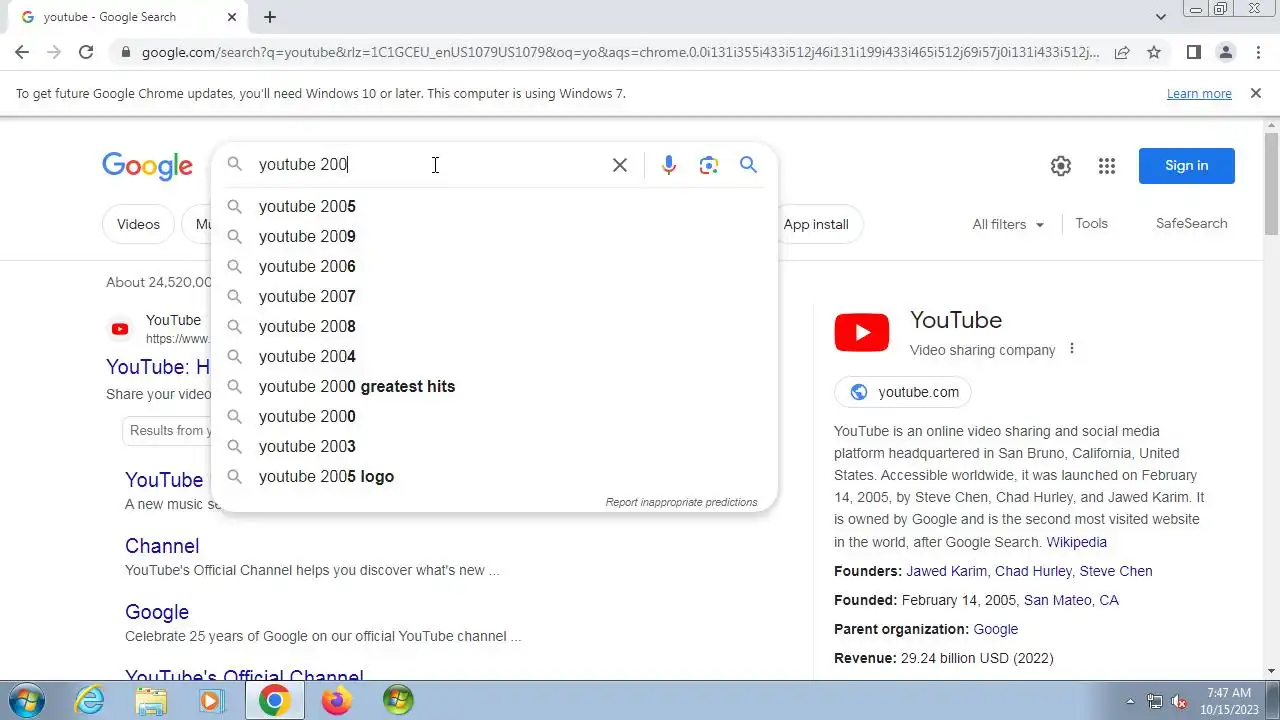Click the Tools button
This screenshot has width=1280, height=720.
point(1091,223)
